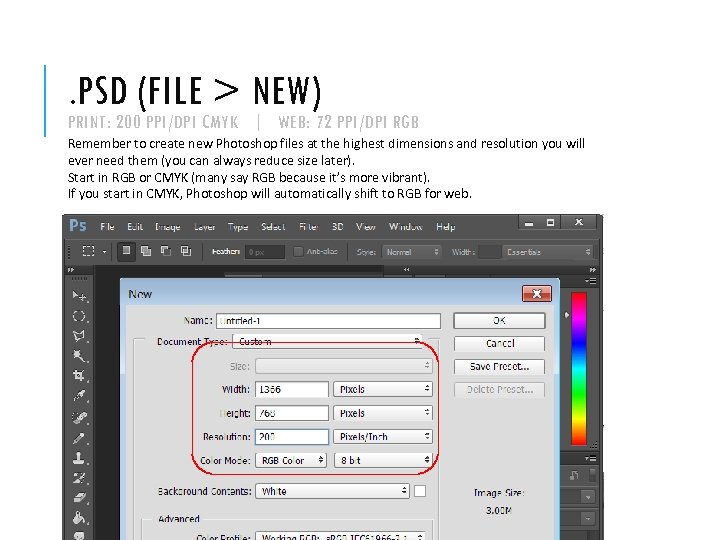Click the rectangular marquee tool preset icon
This screenshot has height=540, width=720.
(88, 251)
